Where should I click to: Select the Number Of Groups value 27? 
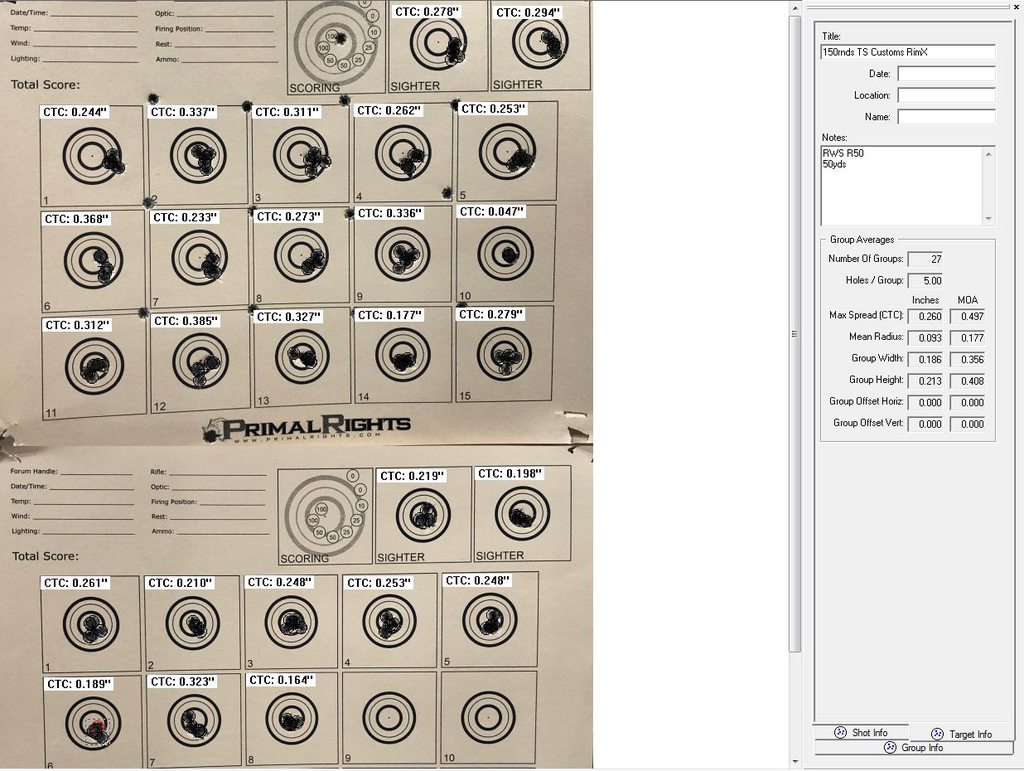[925, 259]
